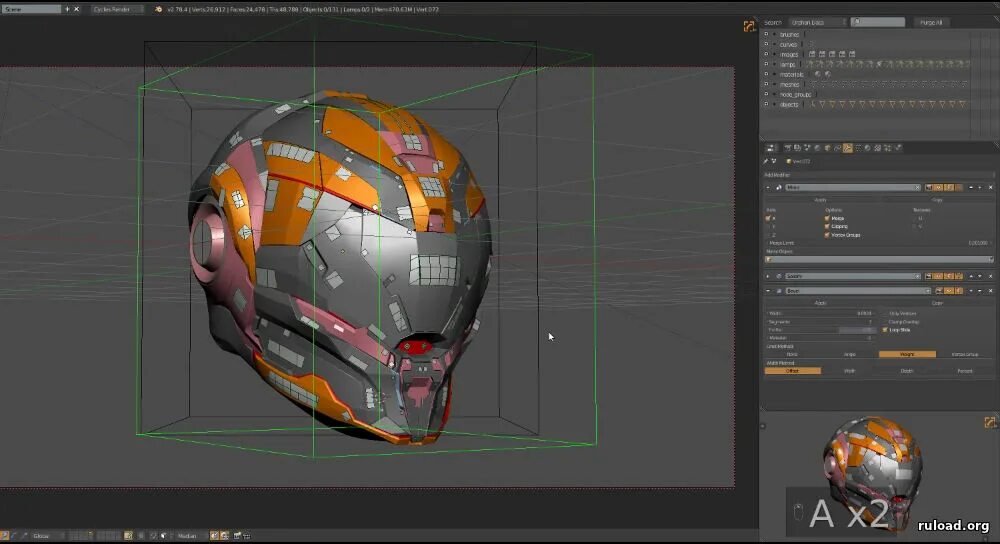1000x544 pixels.
Task: Set Limit Method to Vertex Group
Action: tap(965, 354)
